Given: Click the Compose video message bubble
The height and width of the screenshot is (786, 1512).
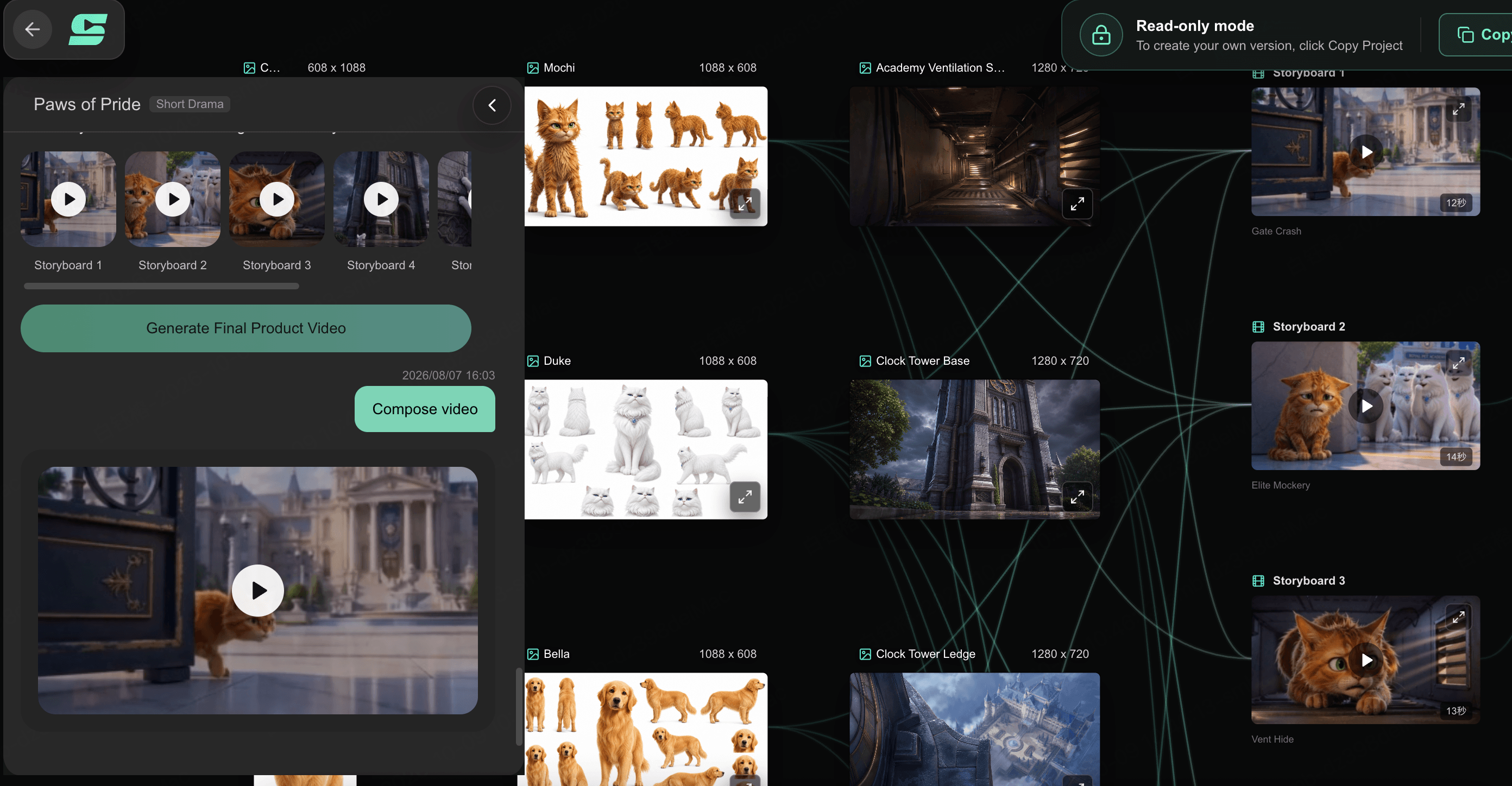Looking at the screenshot, I should click(425, 409).
